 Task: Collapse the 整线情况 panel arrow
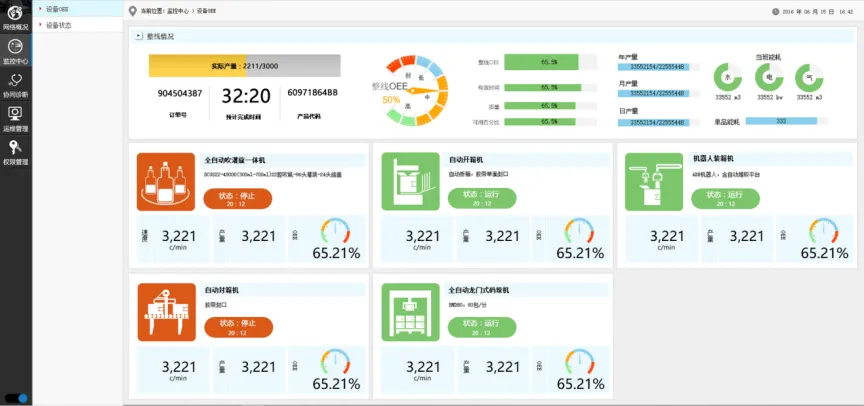[x=138, y=36]
